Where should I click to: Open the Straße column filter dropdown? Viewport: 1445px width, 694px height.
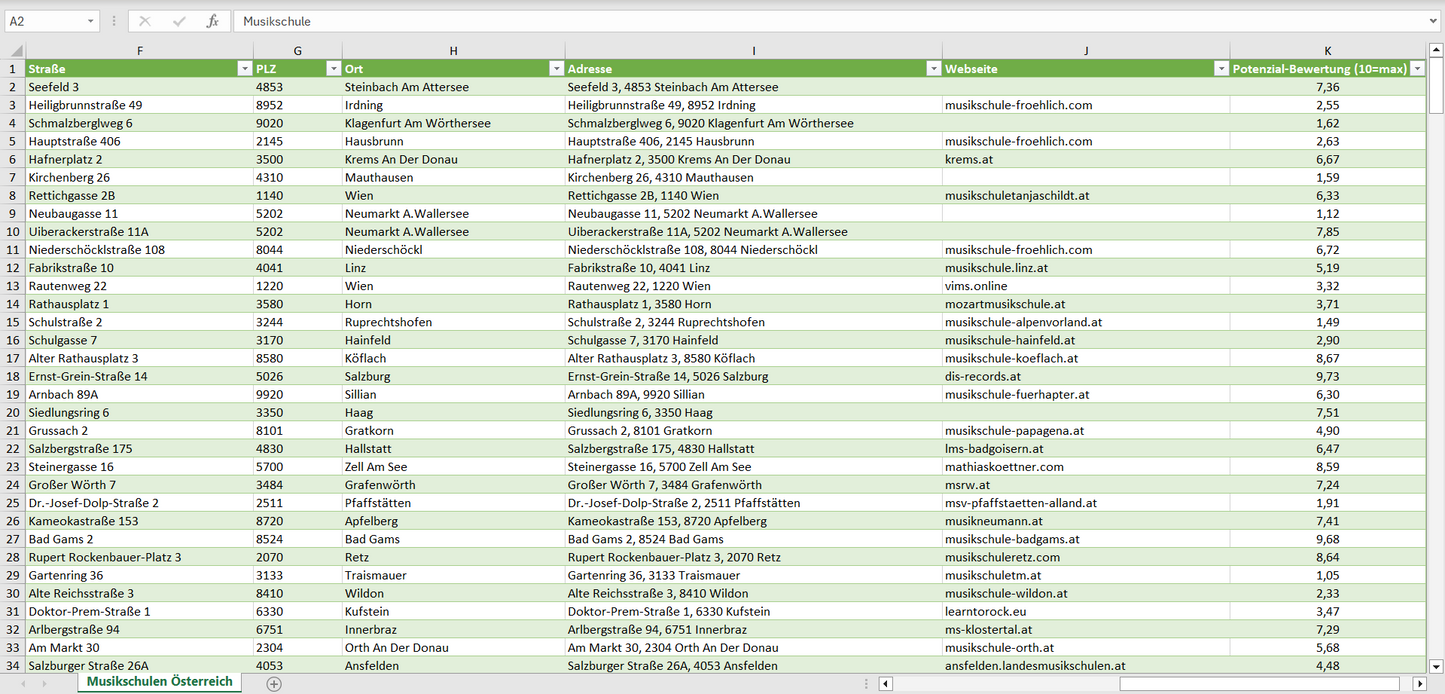244,69
